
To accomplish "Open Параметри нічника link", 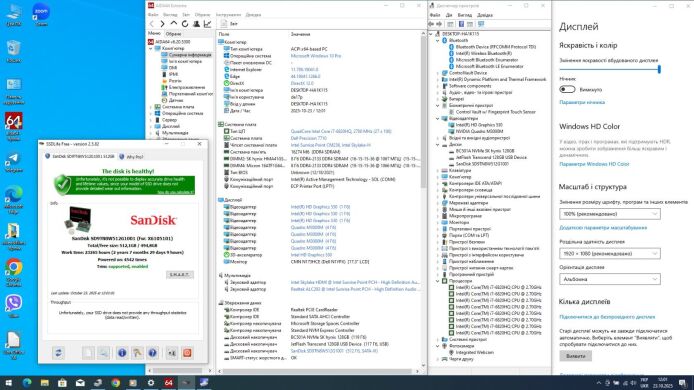I will point(582,102).
